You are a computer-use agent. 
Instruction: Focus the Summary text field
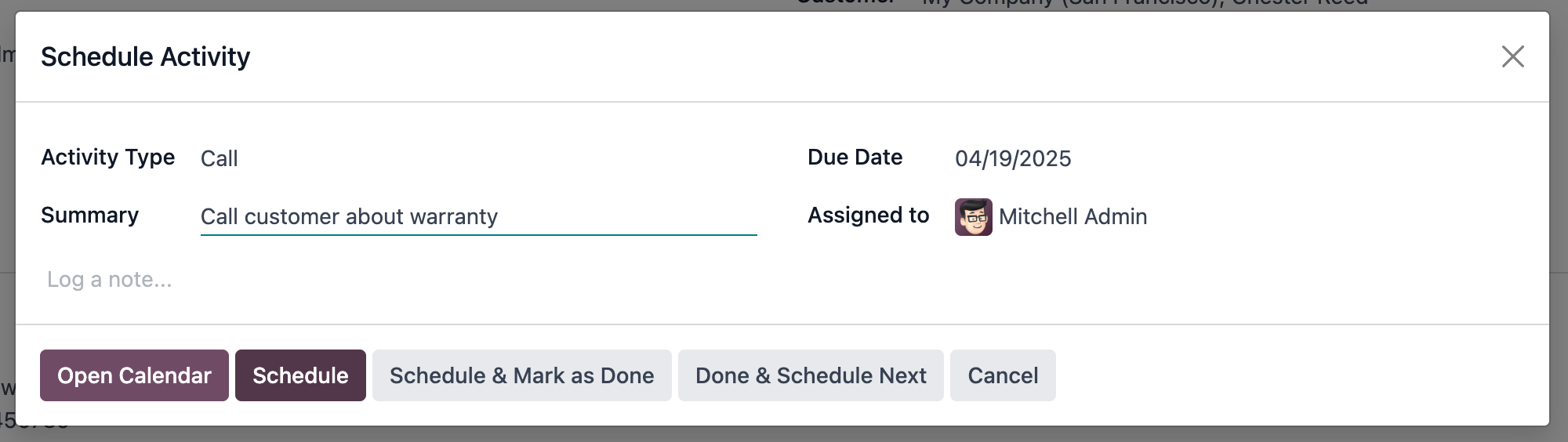[x=477, y=217]
